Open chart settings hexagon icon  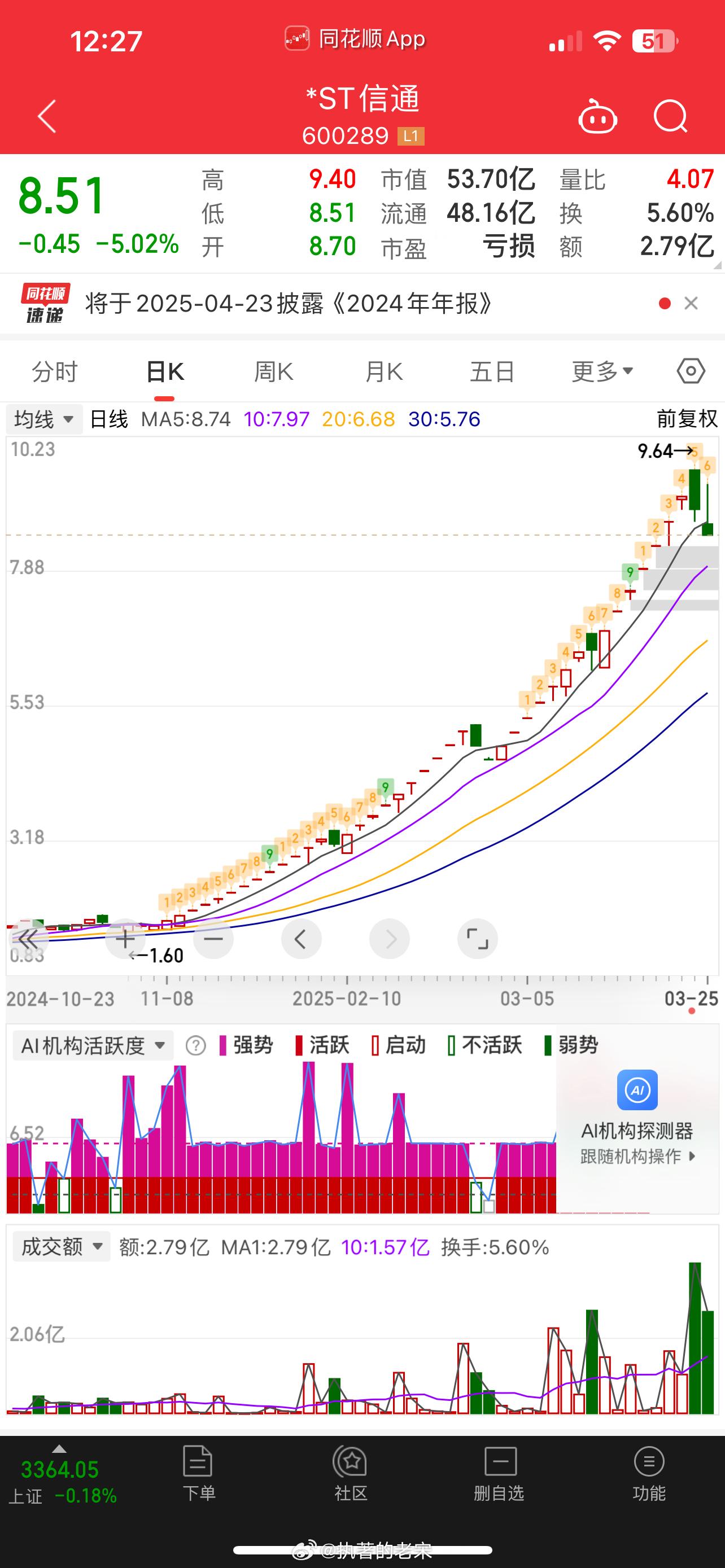(x=691, y=371)
